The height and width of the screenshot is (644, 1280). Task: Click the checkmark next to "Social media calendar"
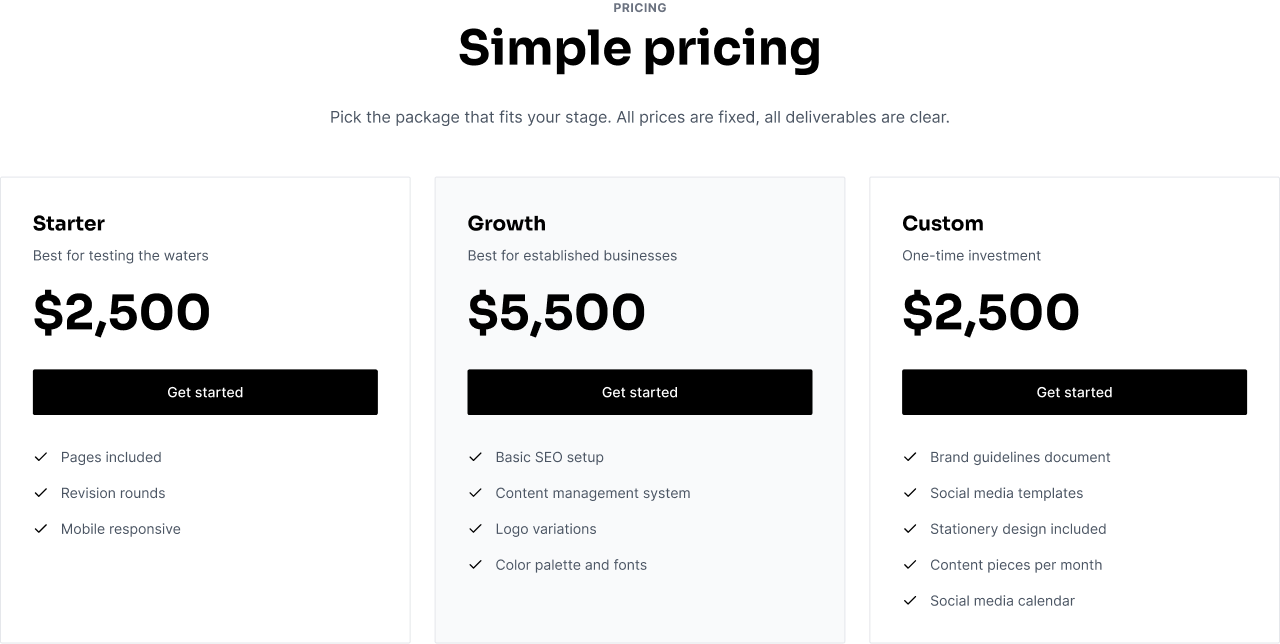[x=911, y=601]
